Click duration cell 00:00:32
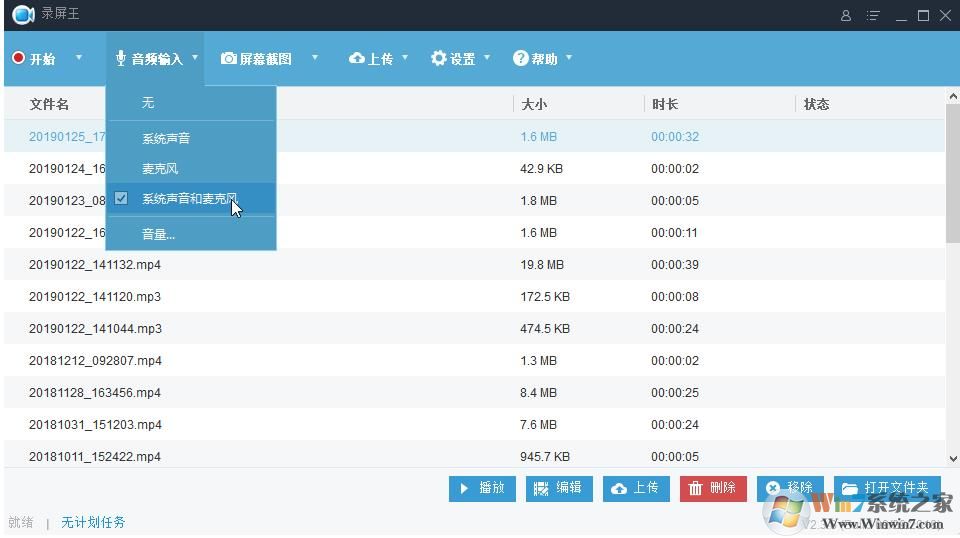This screenshot has width=960, height=538. 675,136
